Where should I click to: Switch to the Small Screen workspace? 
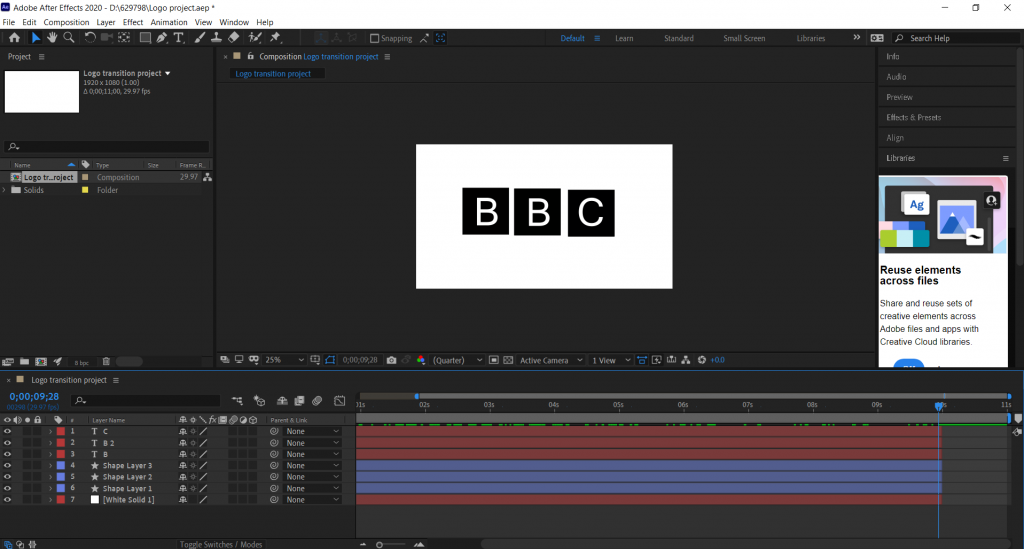pos(744,38)
